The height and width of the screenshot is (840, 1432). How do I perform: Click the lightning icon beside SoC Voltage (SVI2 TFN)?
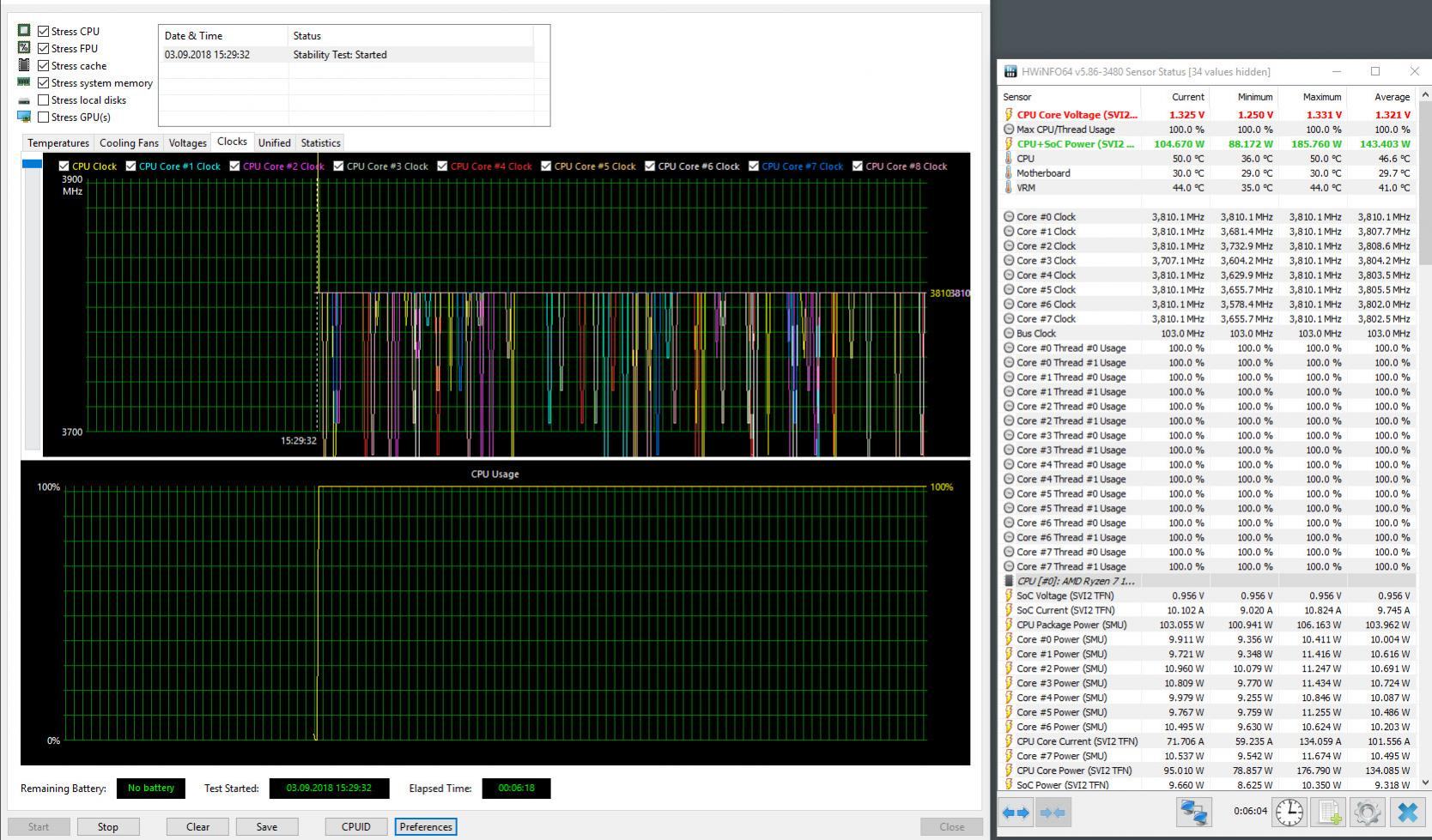point(1009,595)
